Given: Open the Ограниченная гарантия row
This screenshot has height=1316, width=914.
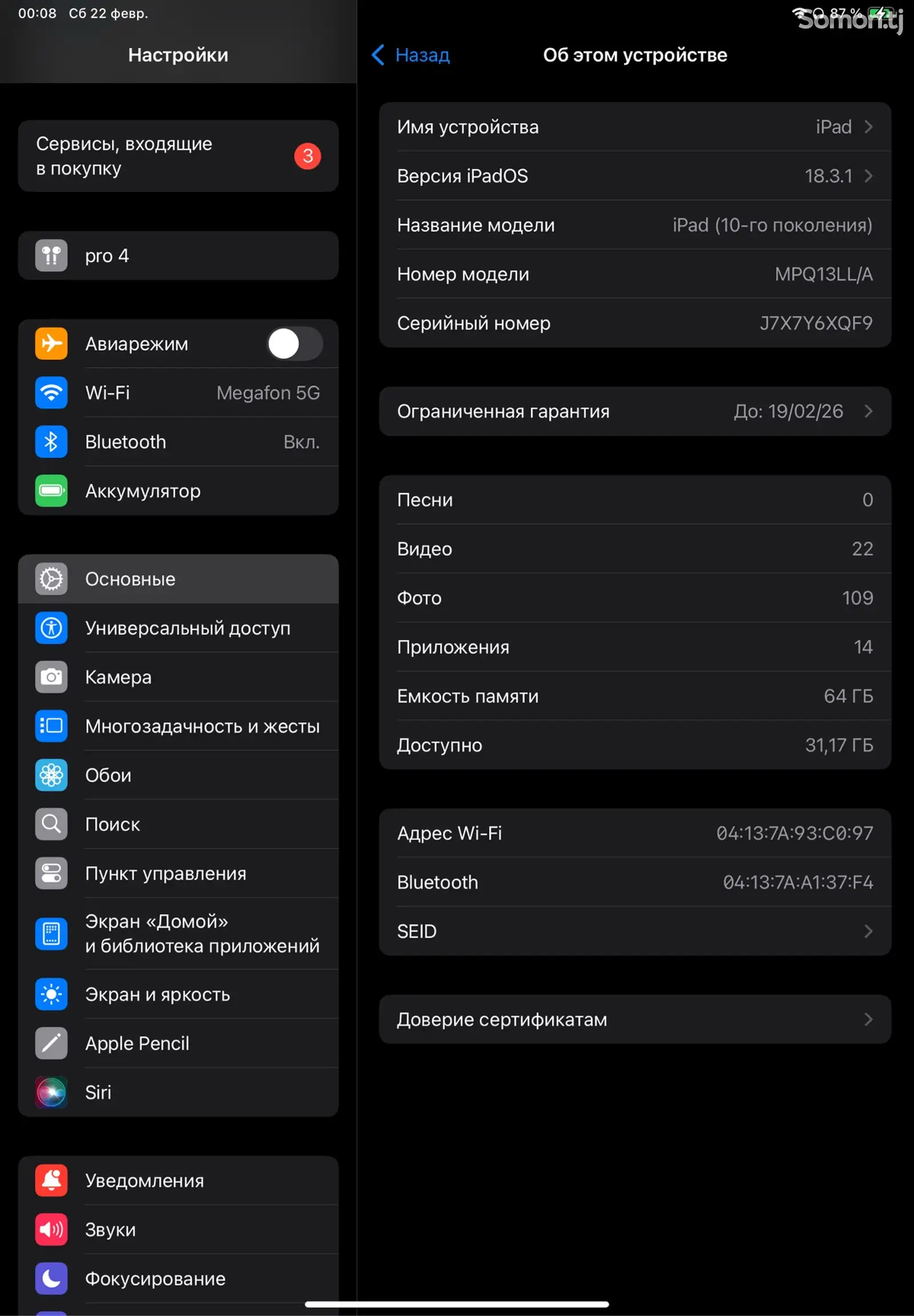Looking at the screenshot, I should (x=635, y=411).
